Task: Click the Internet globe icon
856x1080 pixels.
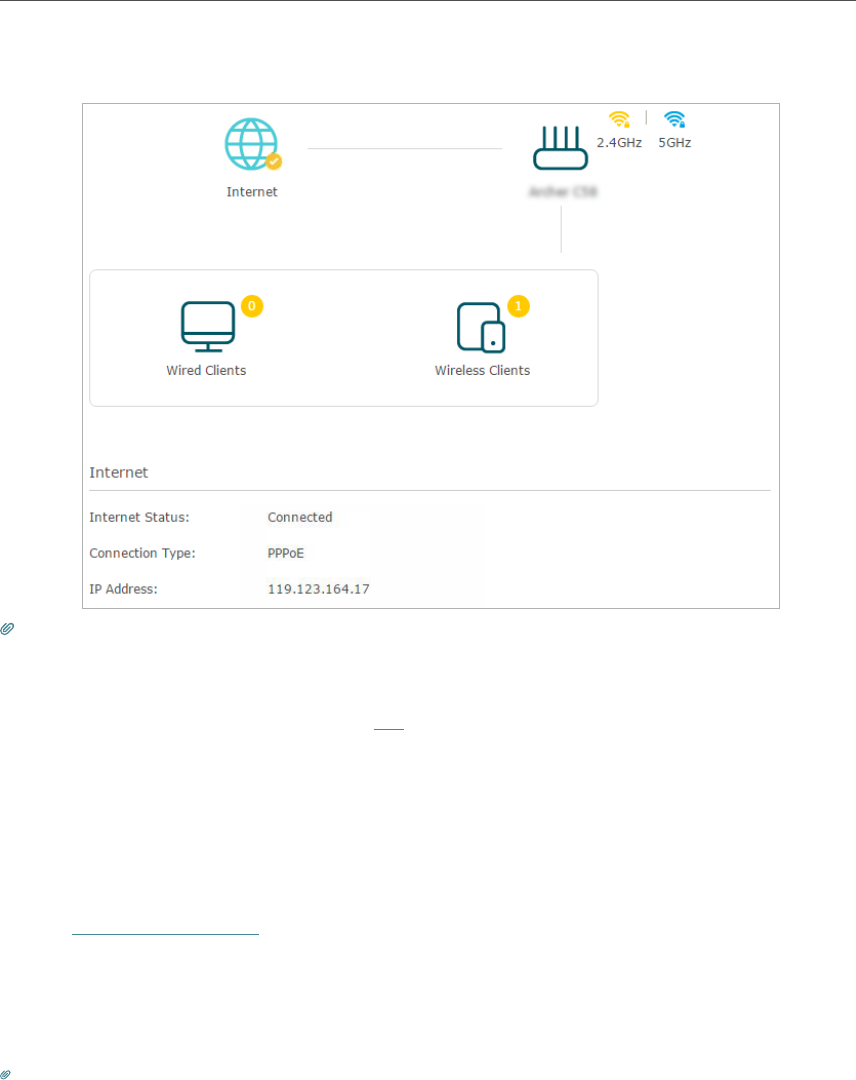Action: 251,145
